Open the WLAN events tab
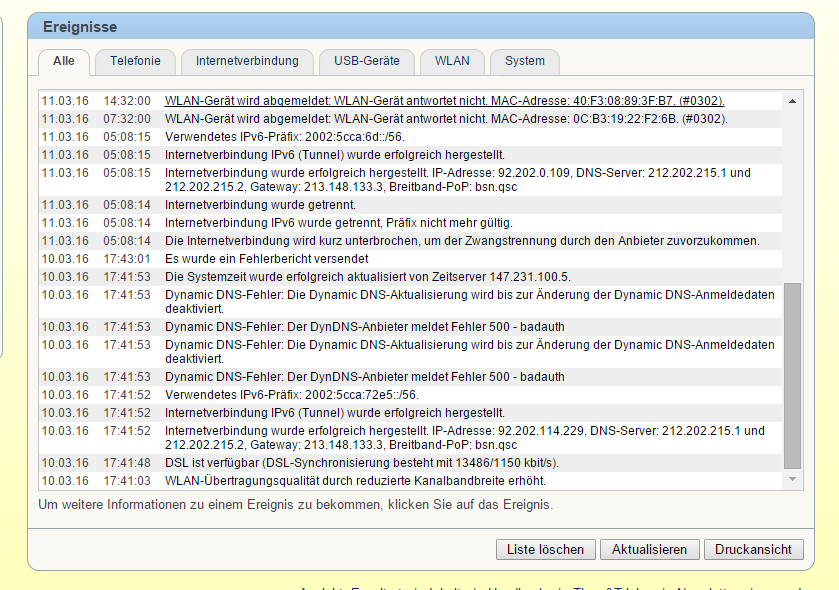 click(x=452, y=61)
